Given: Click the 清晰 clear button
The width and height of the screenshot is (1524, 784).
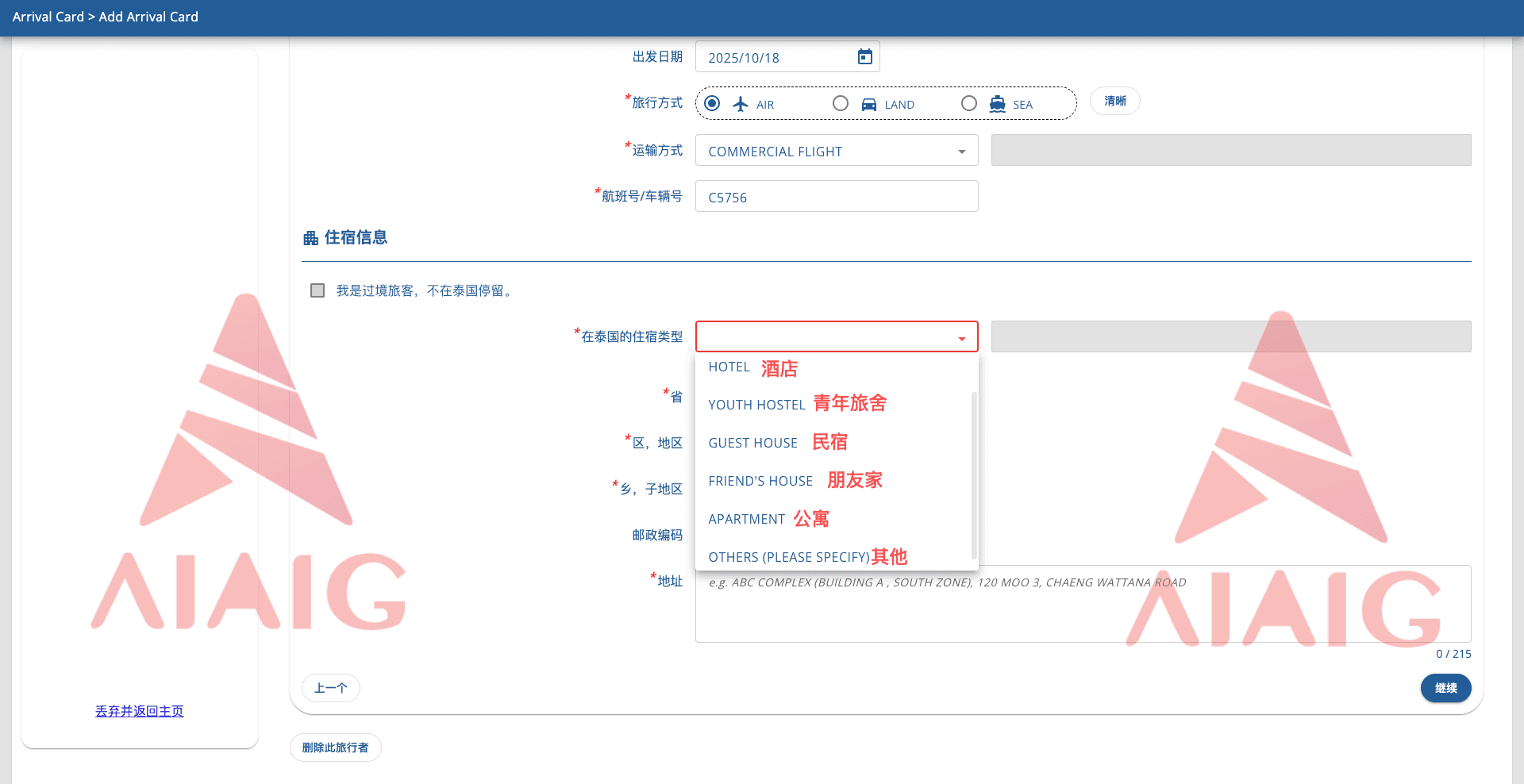Looking at the screenshot, I should click(1114, 101).
